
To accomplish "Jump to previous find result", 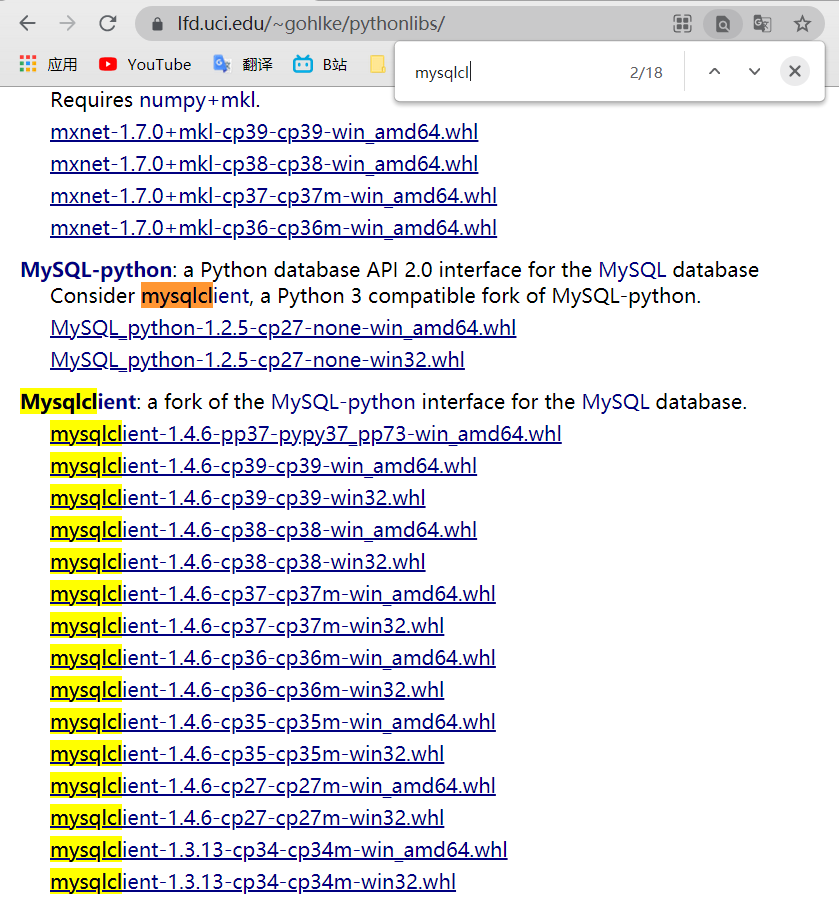I will coord(715,72).
